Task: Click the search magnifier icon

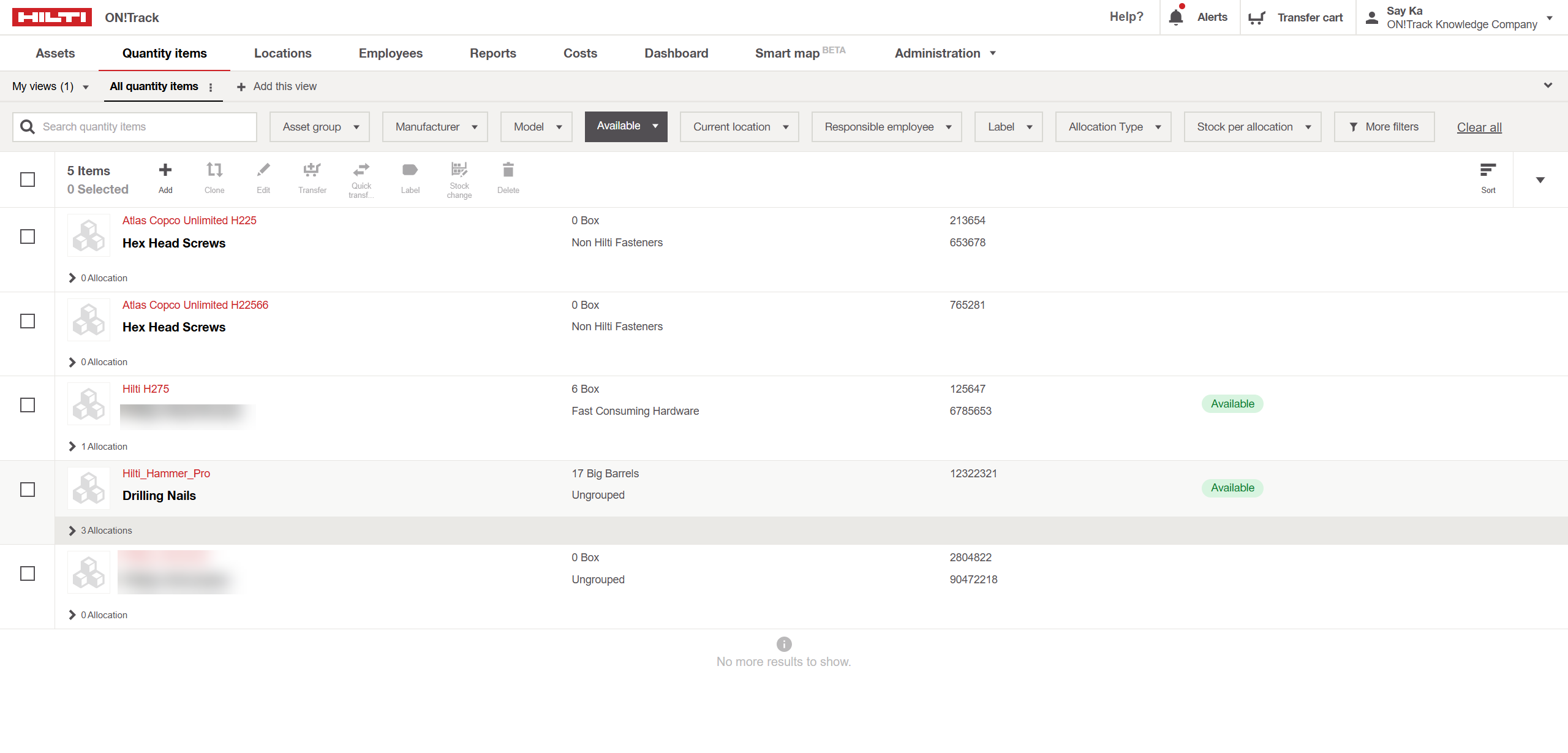Action: coord(27,126)
